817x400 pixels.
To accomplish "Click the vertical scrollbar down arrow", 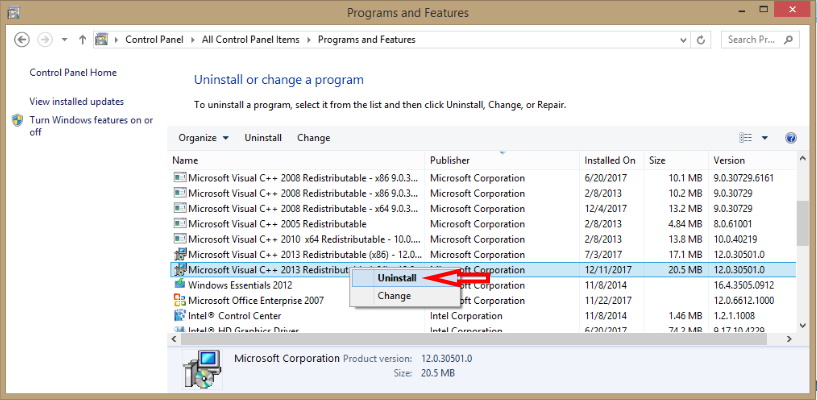I will click(x=803, y=326).
